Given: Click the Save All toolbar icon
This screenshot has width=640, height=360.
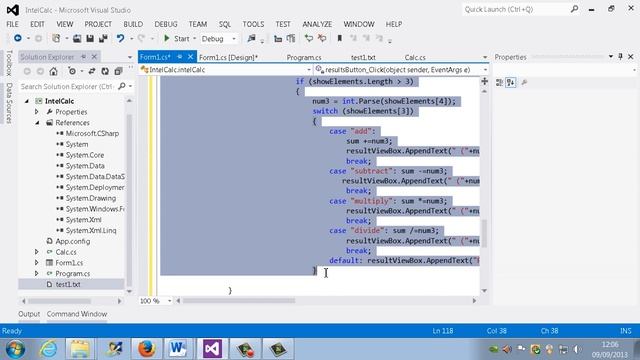Looking at the screenshot, I should 103,38.
